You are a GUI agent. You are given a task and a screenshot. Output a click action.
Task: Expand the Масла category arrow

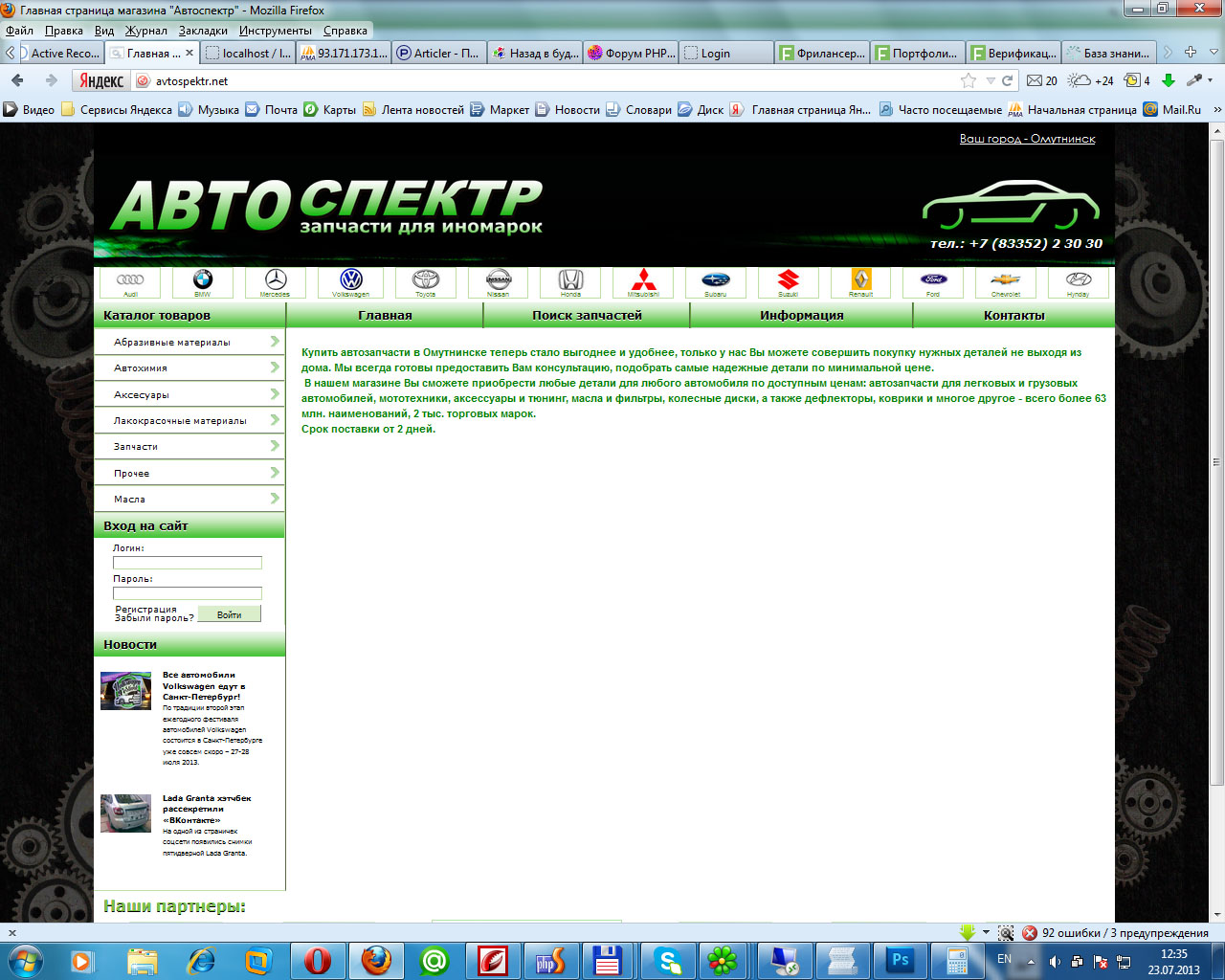(275, 499)
